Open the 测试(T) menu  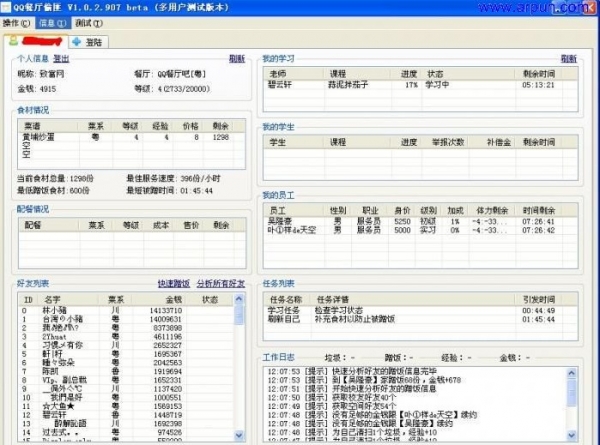89,23
